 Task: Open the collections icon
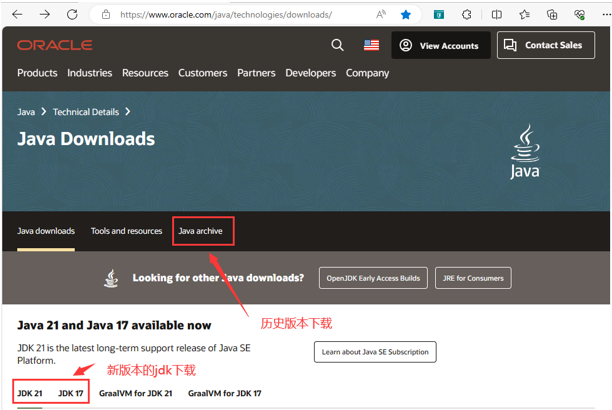click(552, 15)
